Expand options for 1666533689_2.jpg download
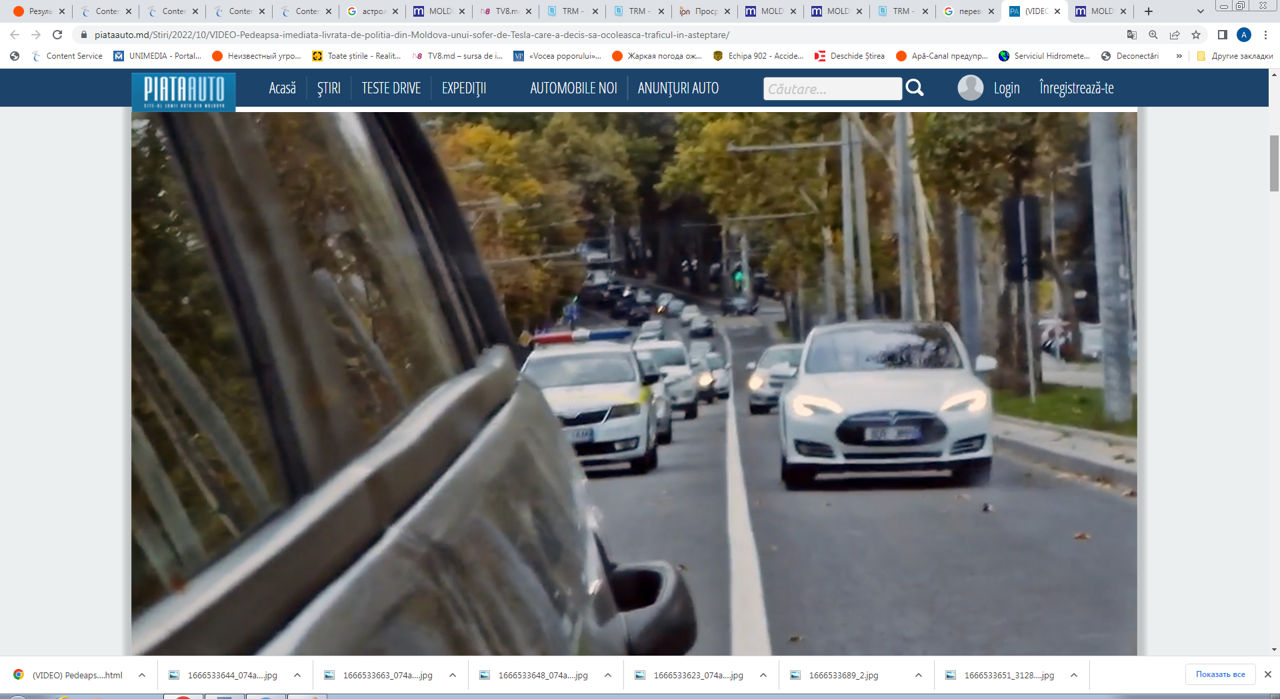This screenshot has width=1280, height=699. pyautogui.click(x=919, y=675)
